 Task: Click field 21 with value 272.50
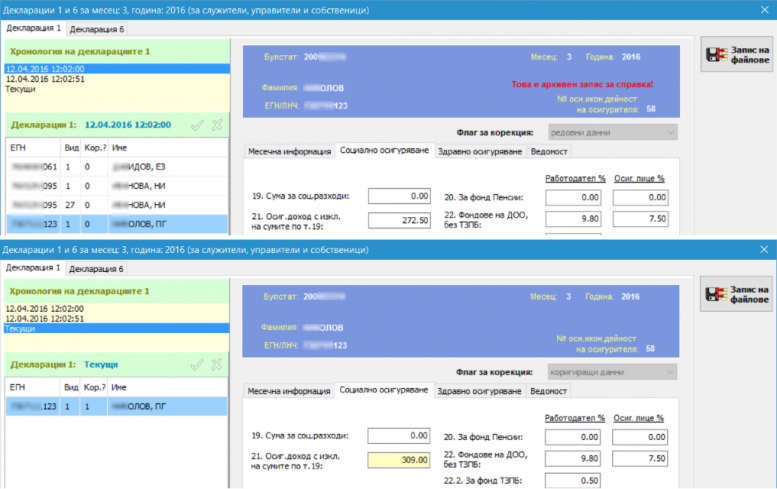(x=399, y=220)
